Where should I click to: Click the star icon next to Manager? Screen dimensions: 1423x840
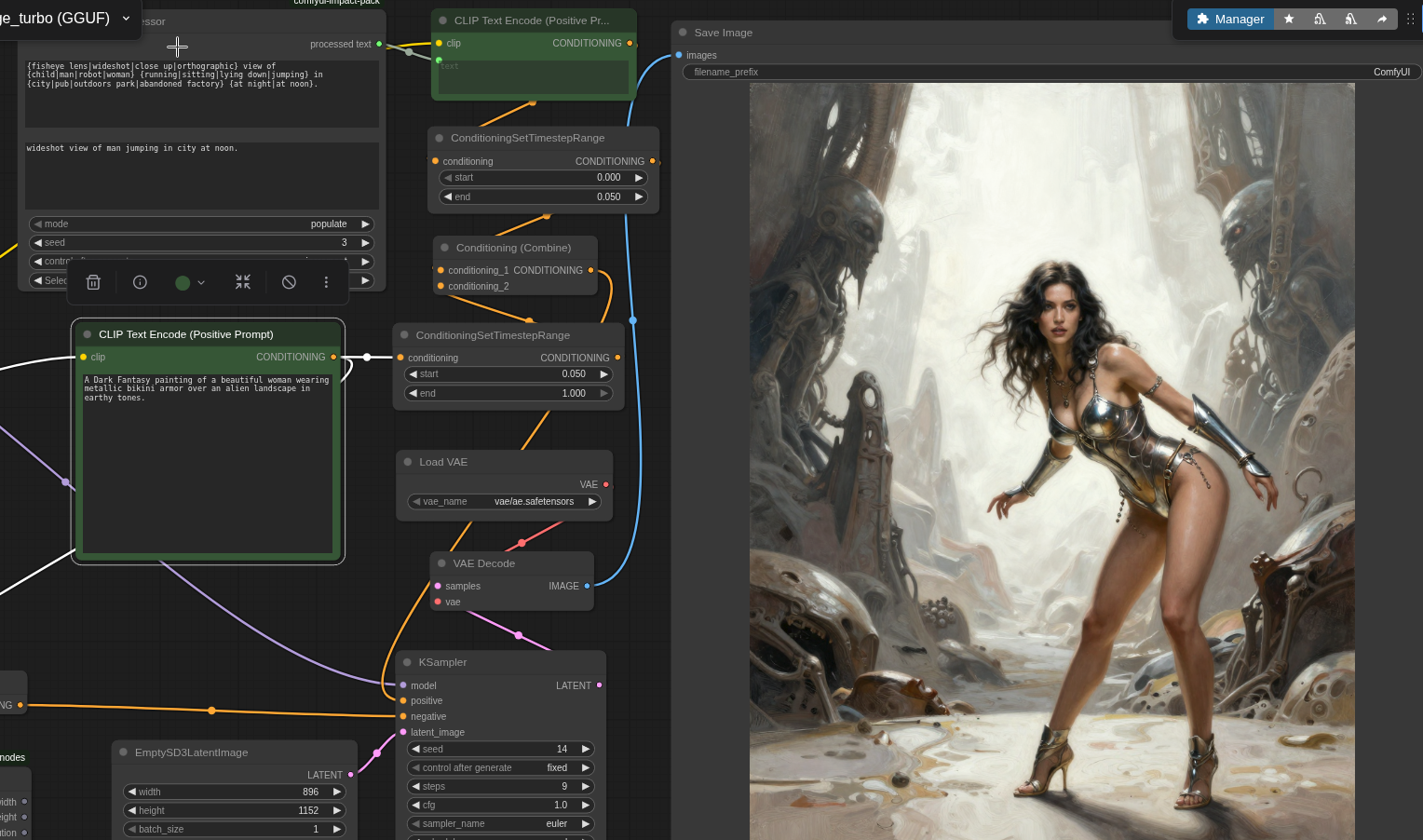(1289, 19)
